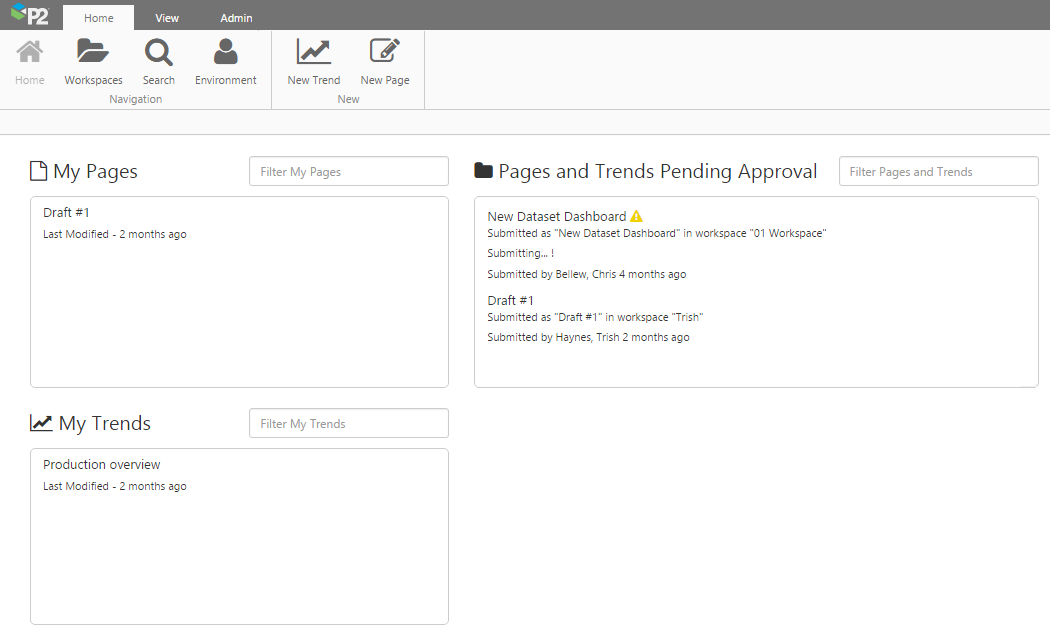Click the Home house icon
This screenshot has height=628, width=1050.
30,52
